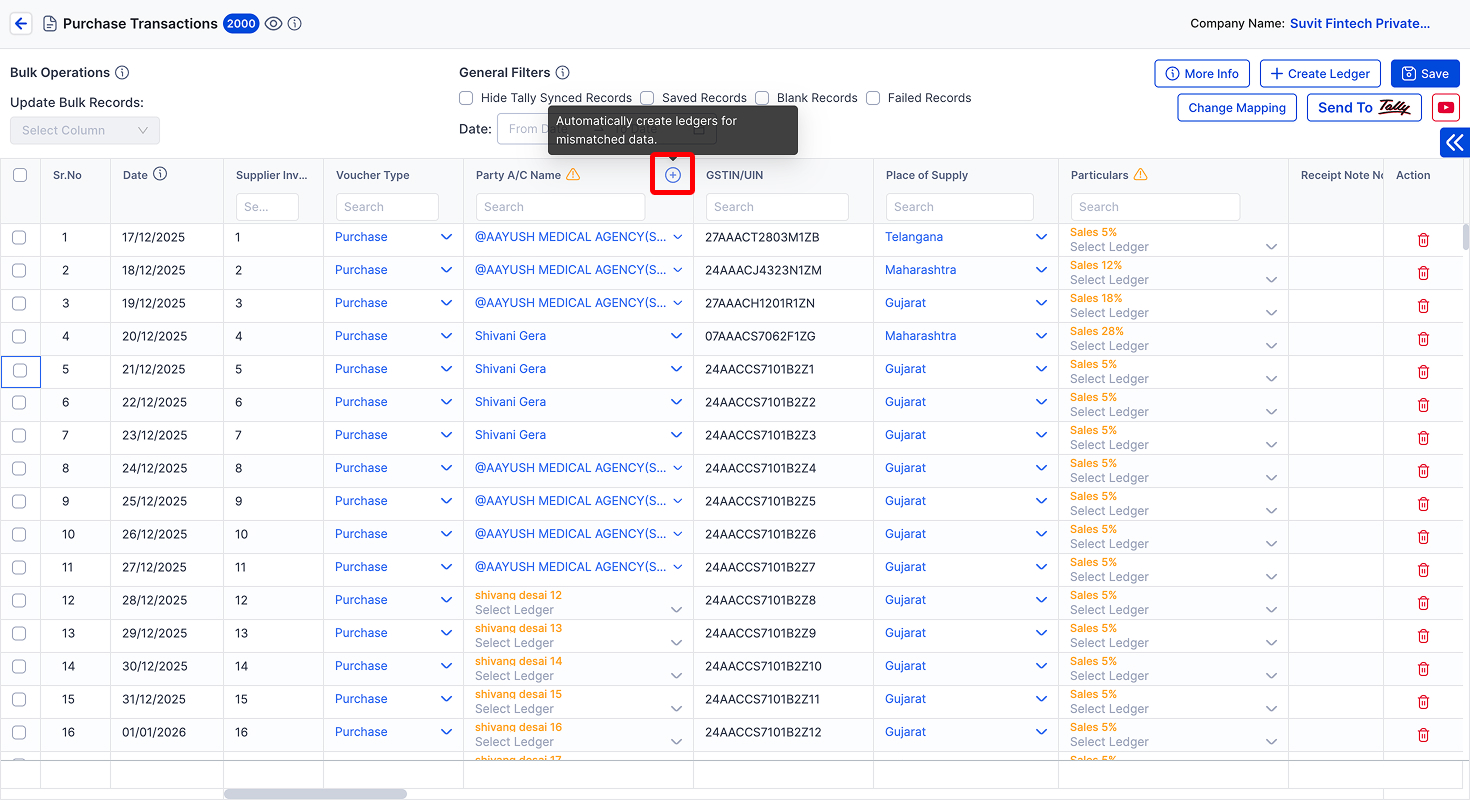Click the info icon beside Bulk Operations

[x=122, y=72]
